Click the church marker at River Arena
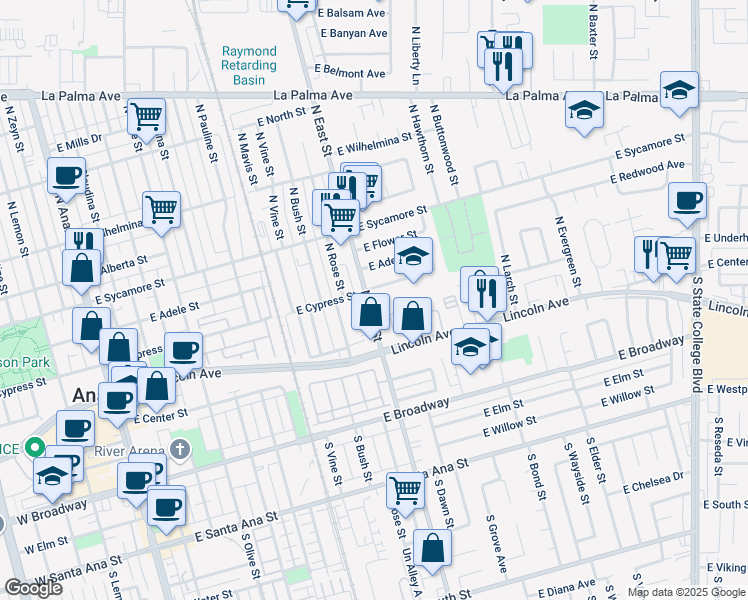Screen dimensions: 748x600 (180, 450)
